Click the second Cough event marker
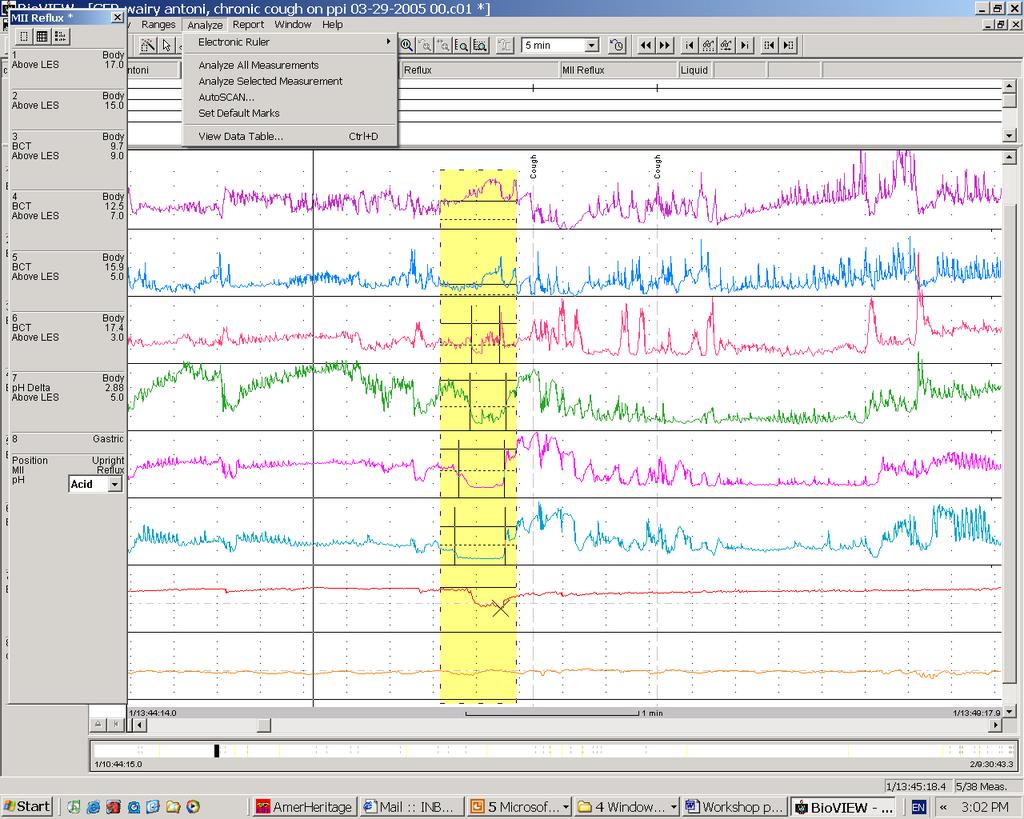This screenshot has width=1024, height=819. pos(657,167)
